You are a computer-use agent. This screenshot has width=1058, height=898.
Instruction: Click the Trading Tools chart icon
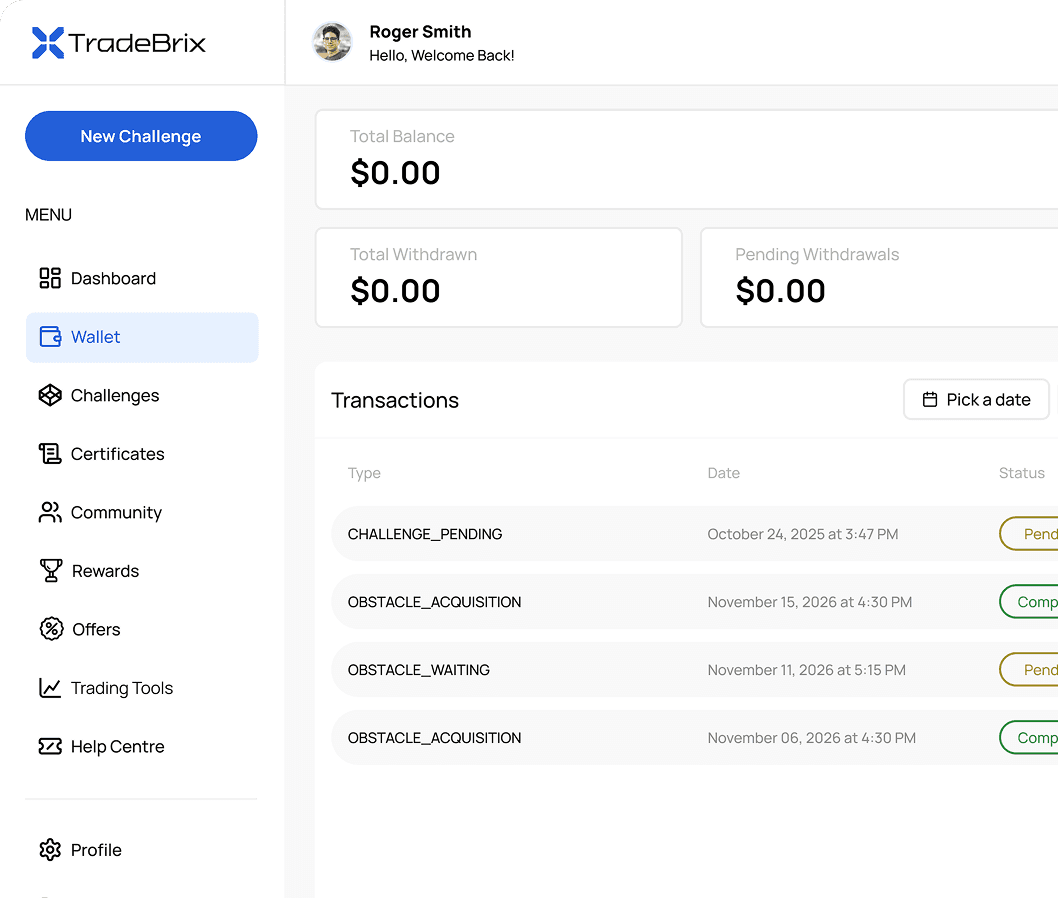point(50,688)
